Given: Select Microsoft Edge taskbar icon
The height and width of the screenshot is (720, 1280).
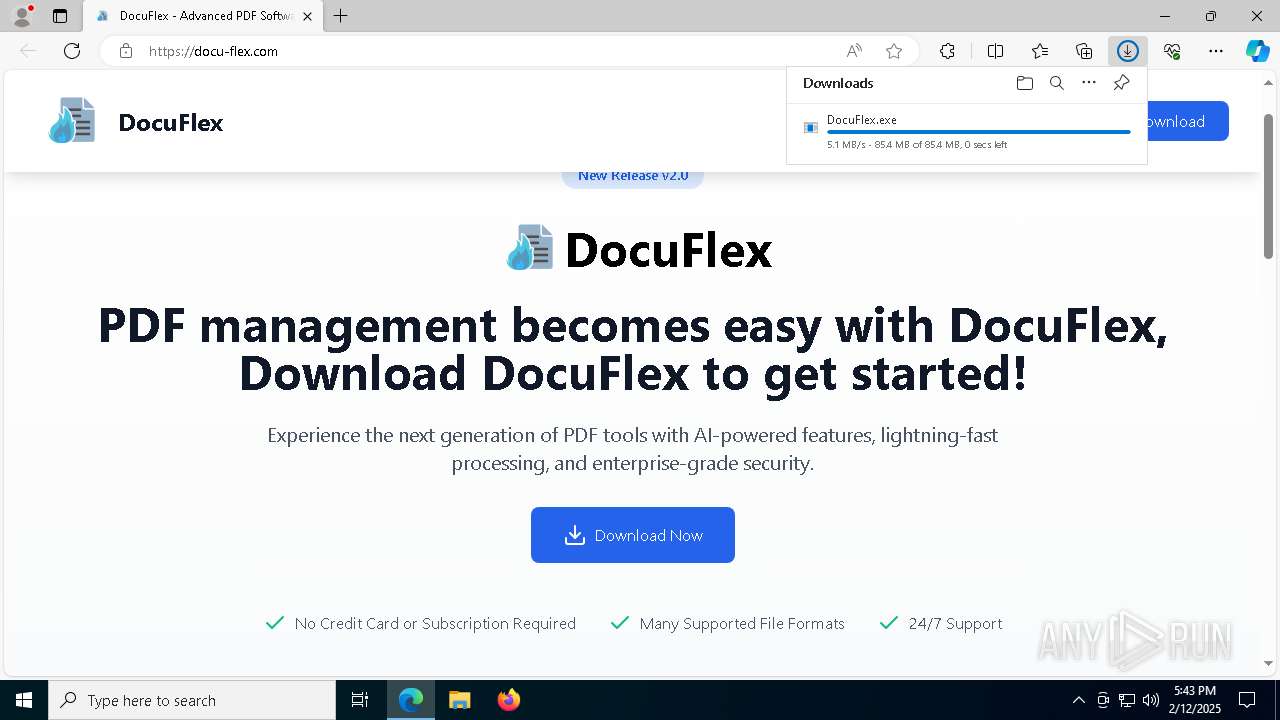Looking at the screenshot, I should pos(411,700).
